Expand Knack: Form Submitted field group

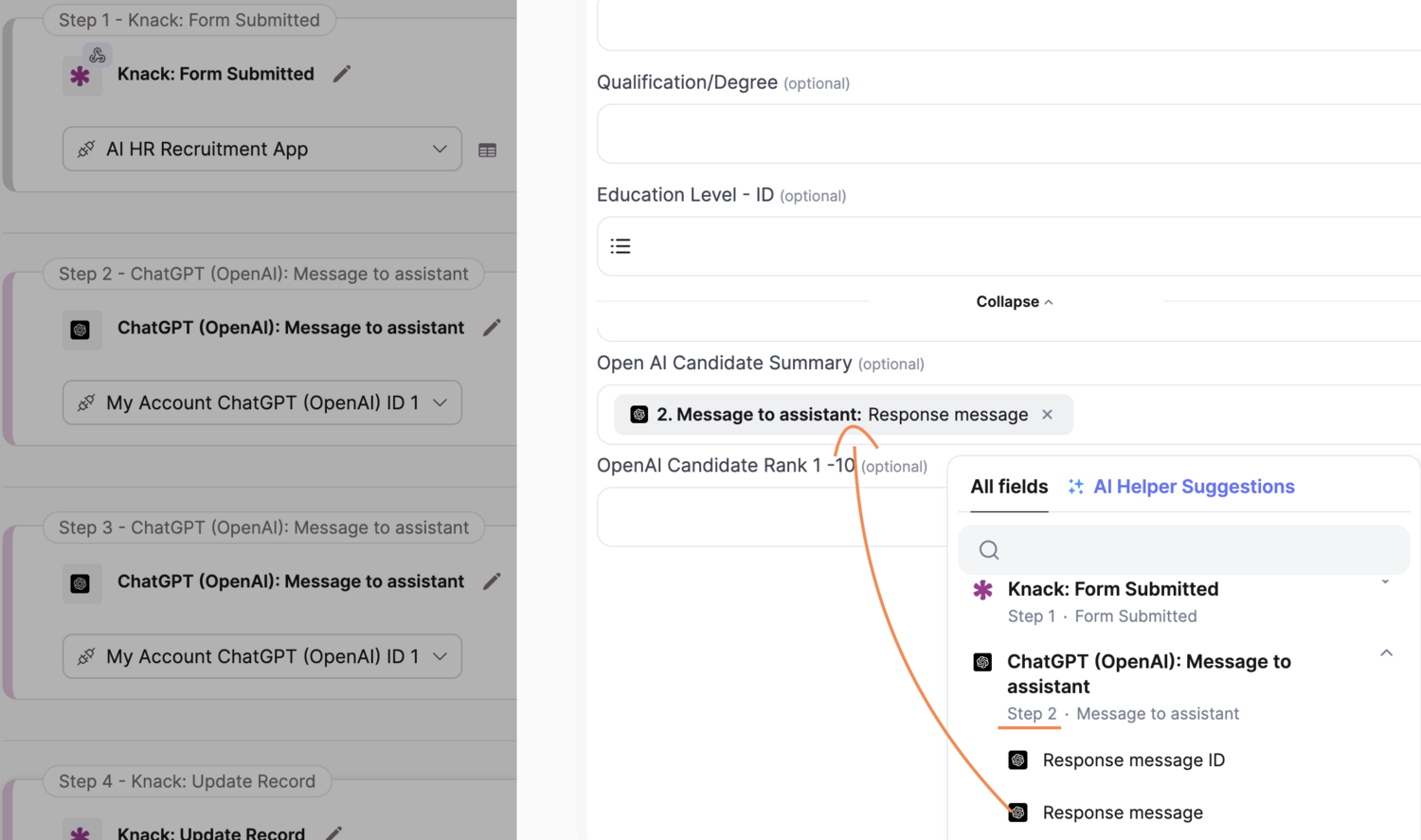click(1385, 582)
